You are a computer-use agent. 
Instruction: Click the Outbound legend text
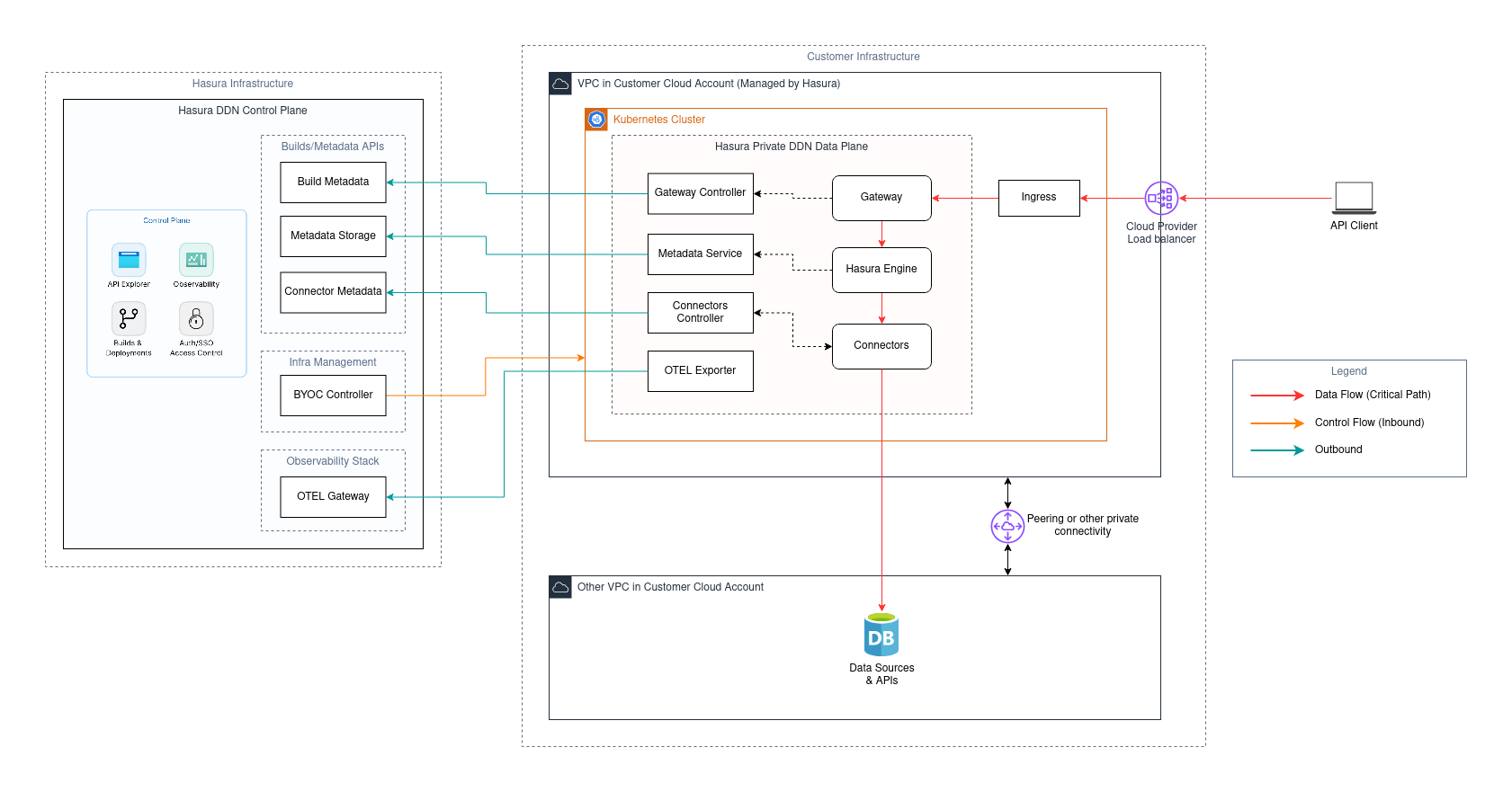[1338, 449]
